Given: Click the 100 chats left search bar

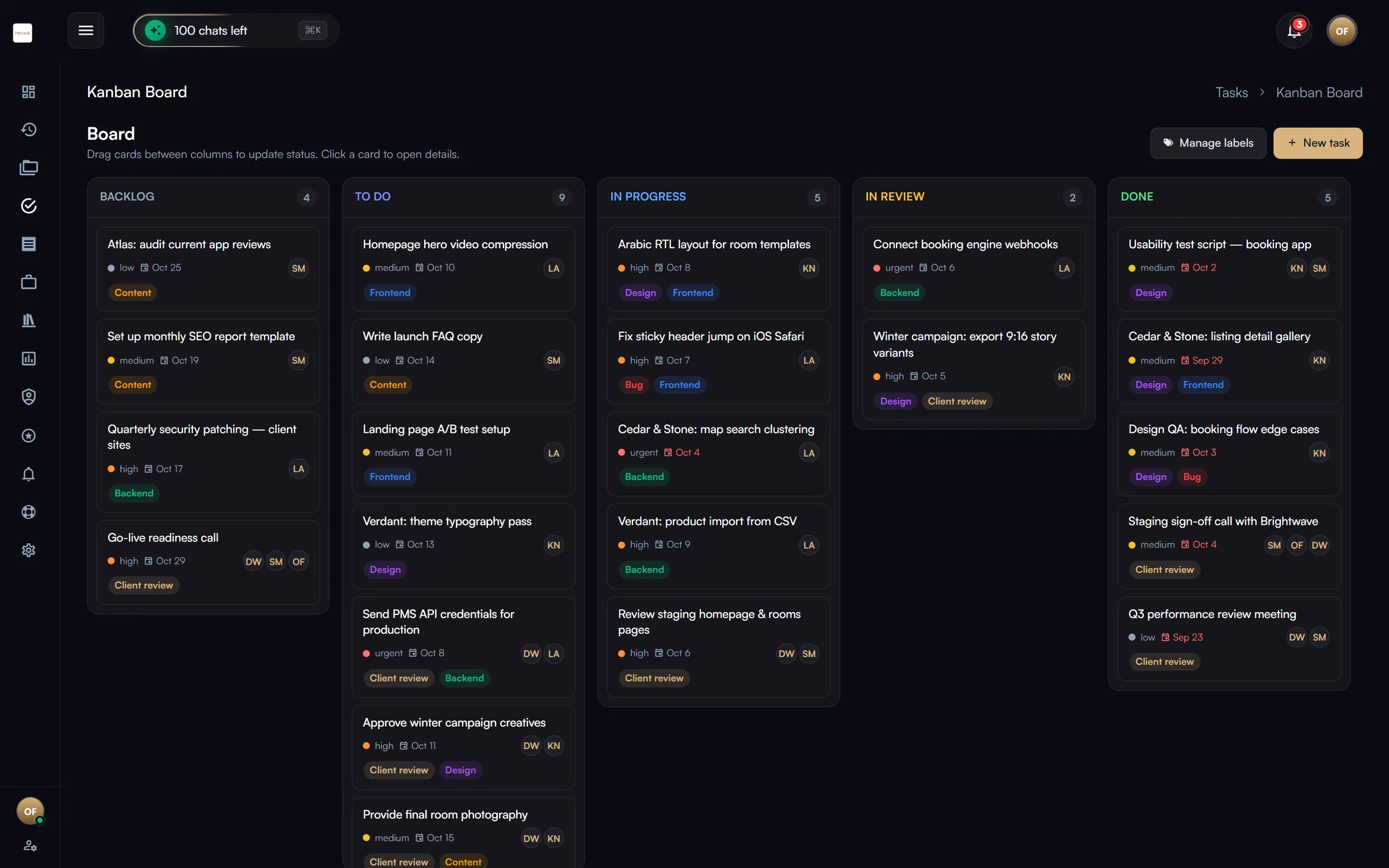Looking at the screenshot, I should click(x=236, y=30).
